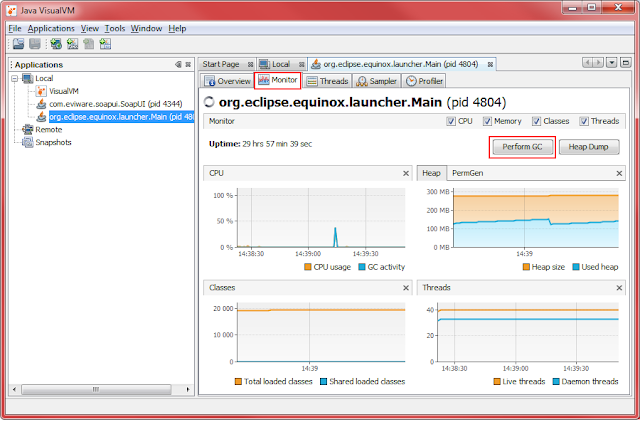
Task: Open the Applications menu
Action: tap(51, 29)
